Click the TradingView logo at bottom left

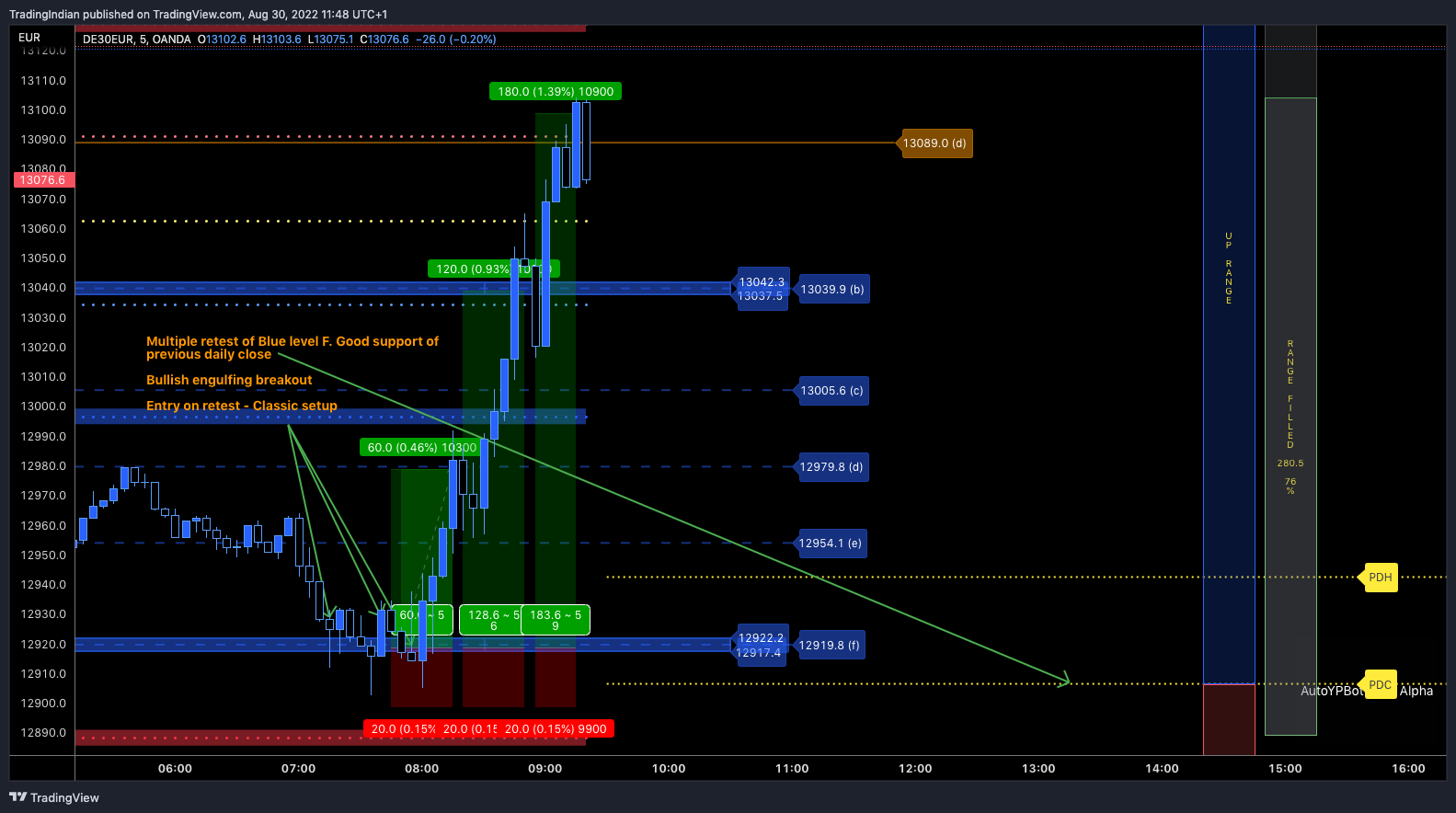tap(54, 797)
